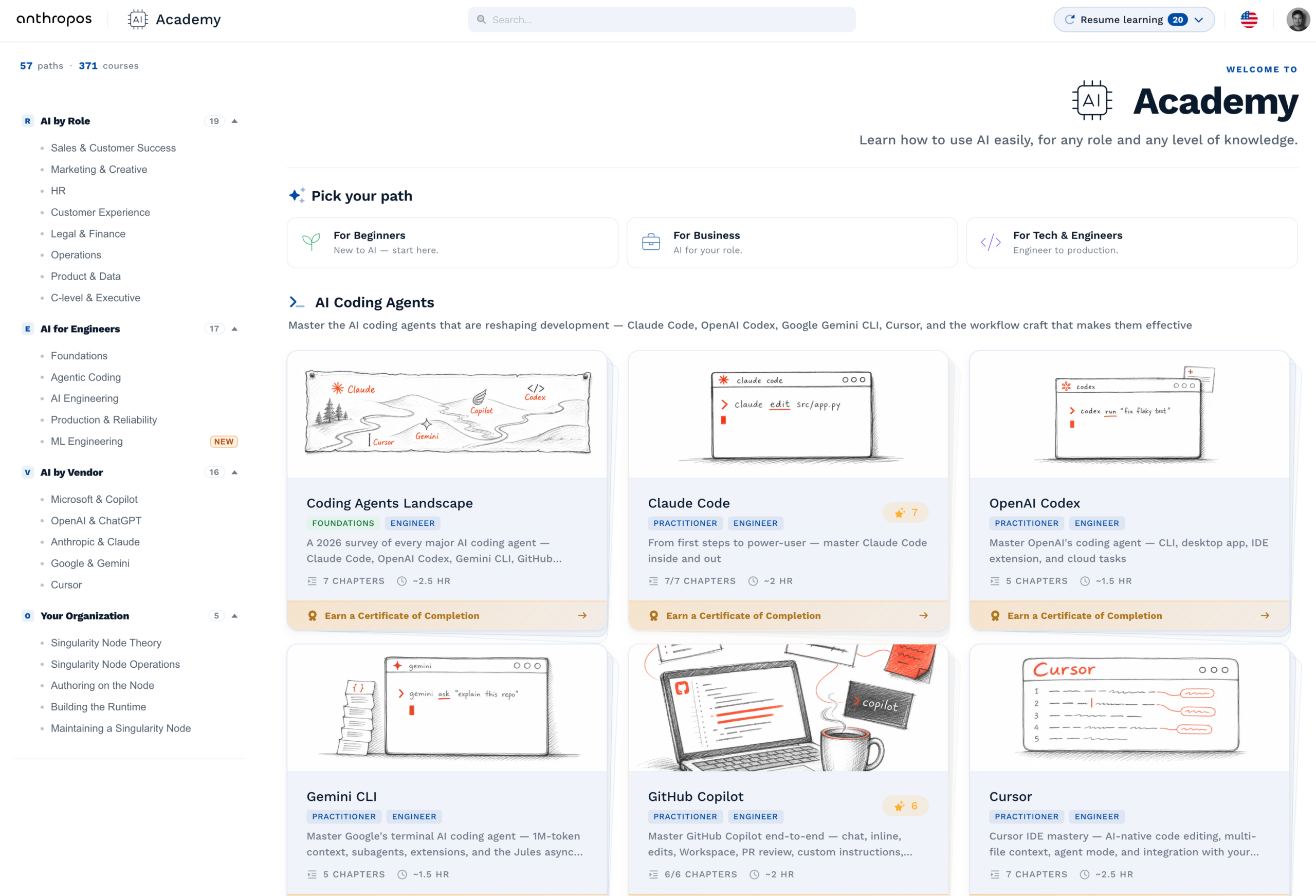The height and width of the screenshot is (896, 1316).
Task: Select C-level & Executive in sidebar
Action: pyautogui.click(x=95, y=298)
